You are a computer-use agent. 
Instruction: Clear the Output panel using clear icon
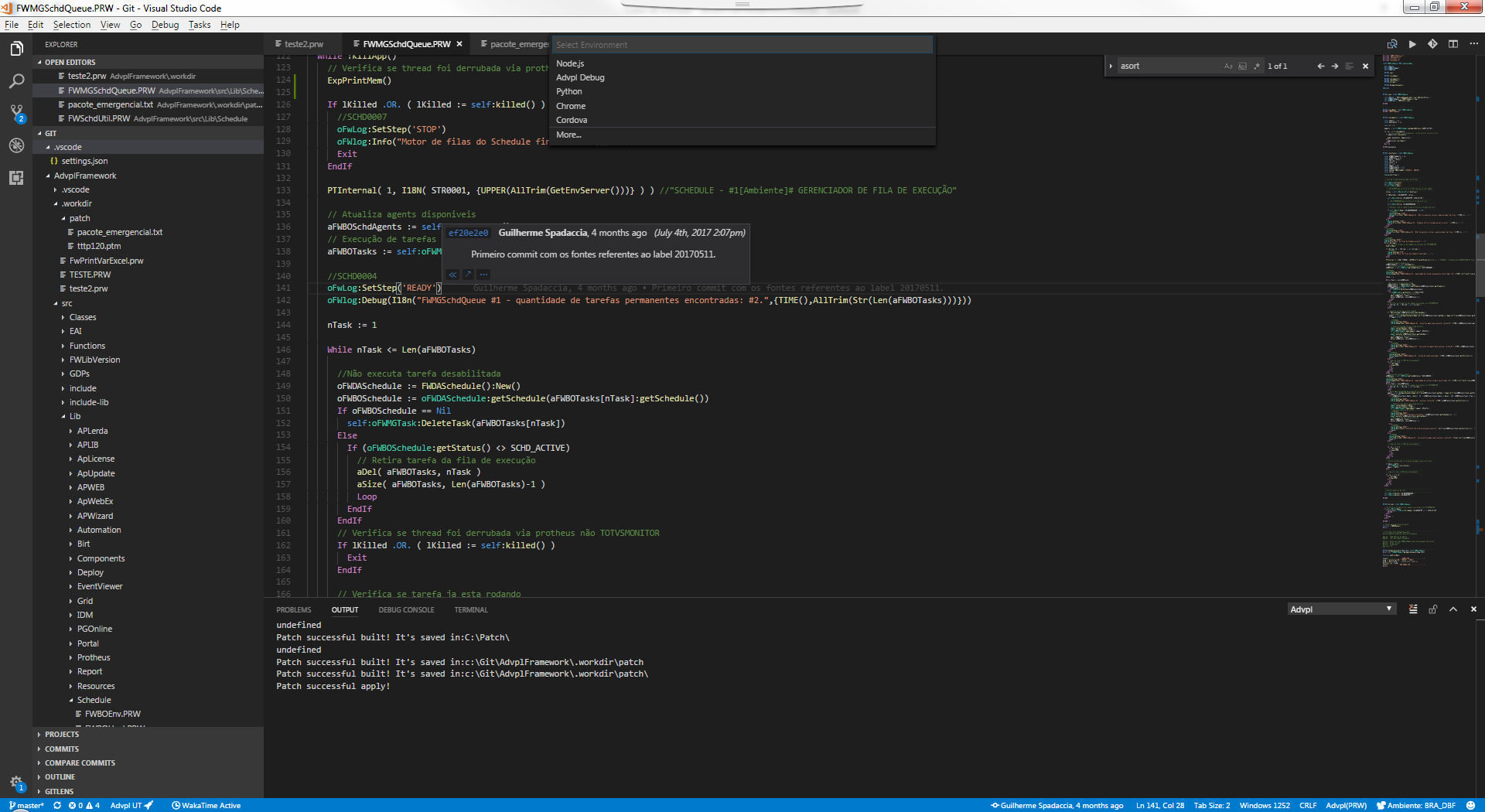[x=1413, y=609]
